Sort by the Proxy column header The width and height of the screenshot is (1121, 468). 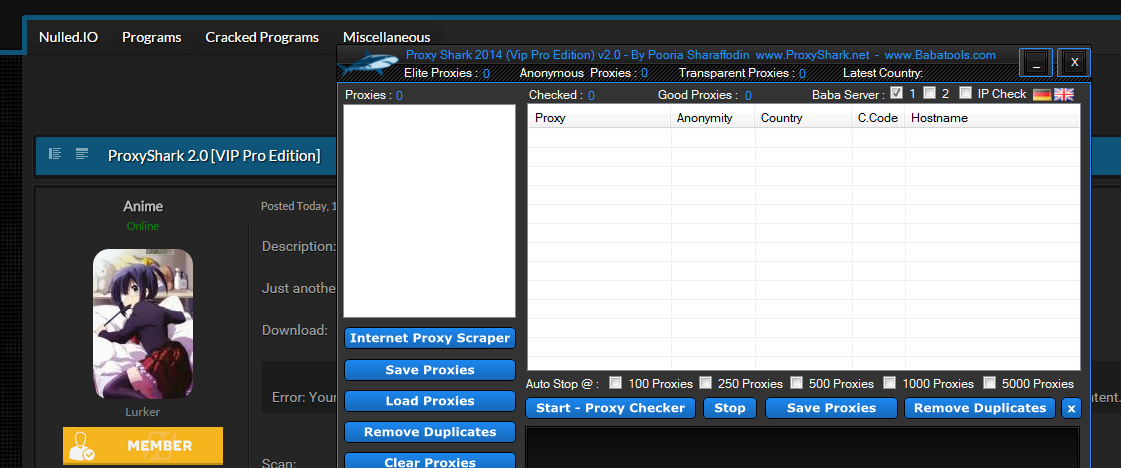tap(599, 118)
